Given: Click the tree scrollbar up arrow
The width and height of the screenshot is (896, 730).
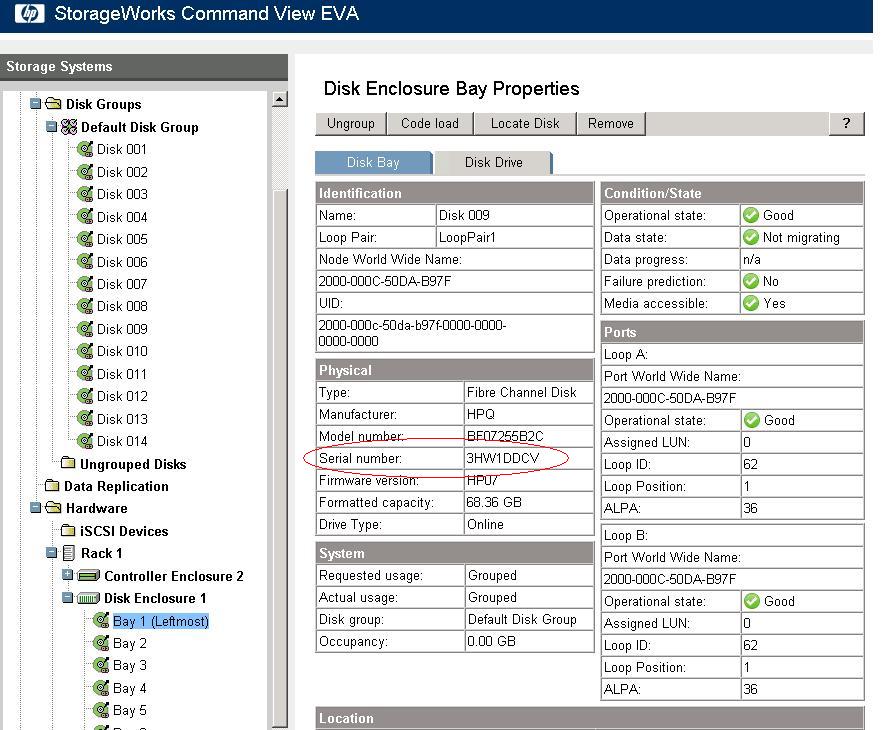Looking at the screenshot, I should (279, 99).
